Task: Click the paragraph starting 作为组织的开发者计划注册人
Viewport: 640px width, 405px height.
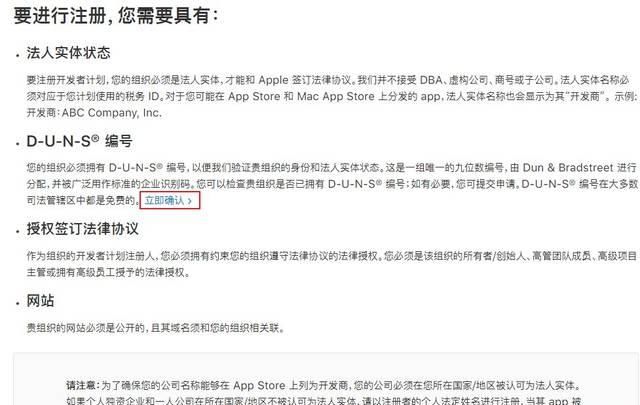Action: click(332, 264)
